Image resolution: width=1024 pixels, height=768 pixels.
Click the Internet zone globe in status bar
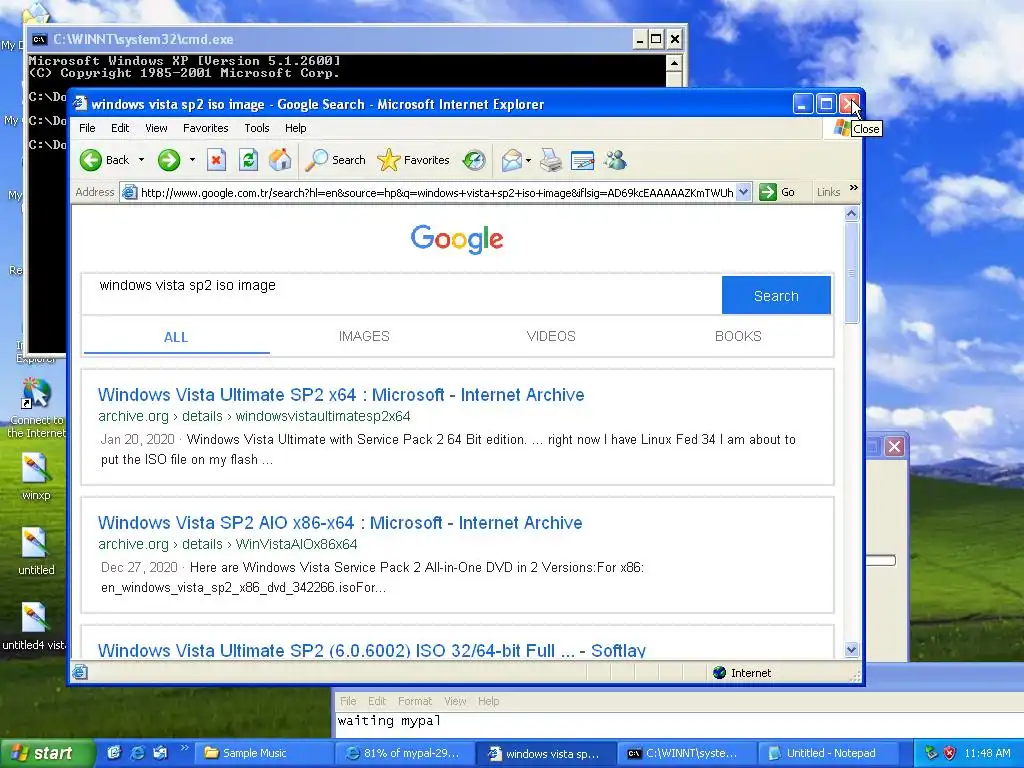(x=720, y=673)
